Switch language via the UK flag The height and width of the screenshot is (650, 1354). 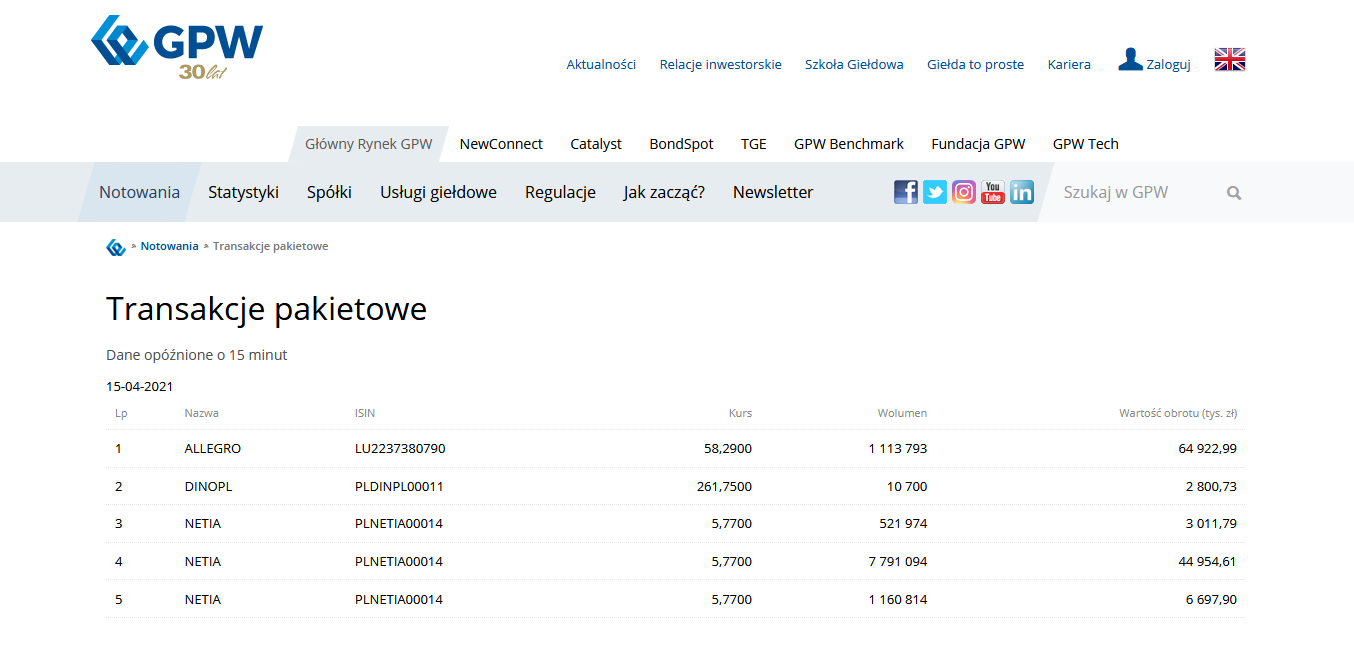[1230, 60]
